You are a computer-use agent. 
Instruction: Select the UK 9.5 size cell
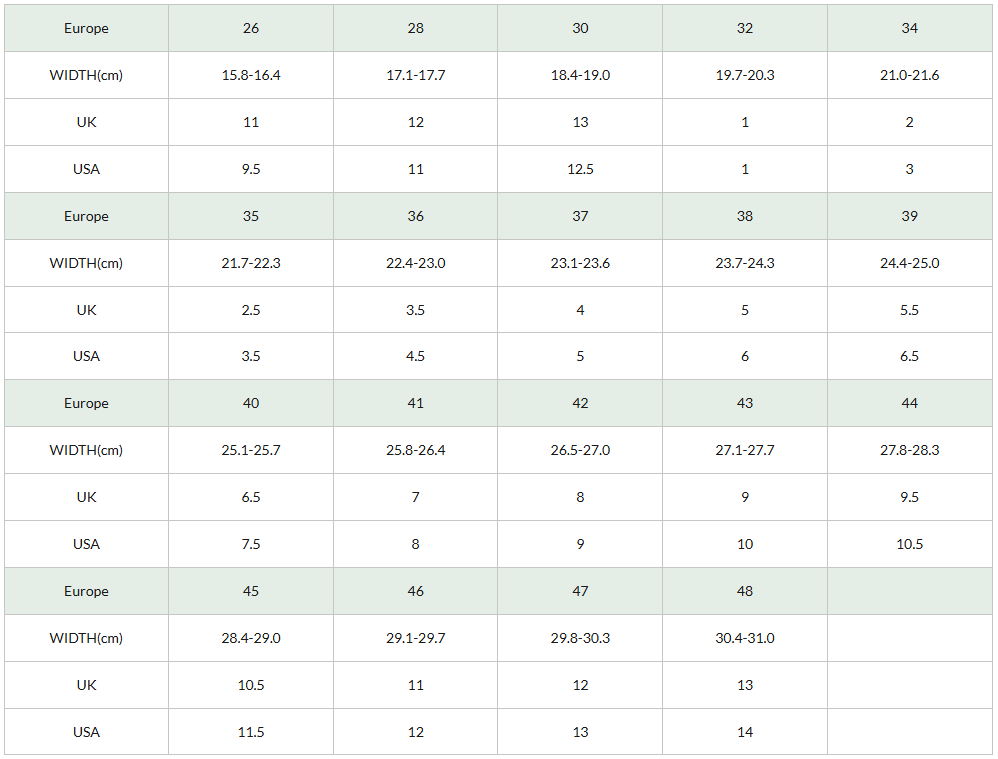[910, 497]
